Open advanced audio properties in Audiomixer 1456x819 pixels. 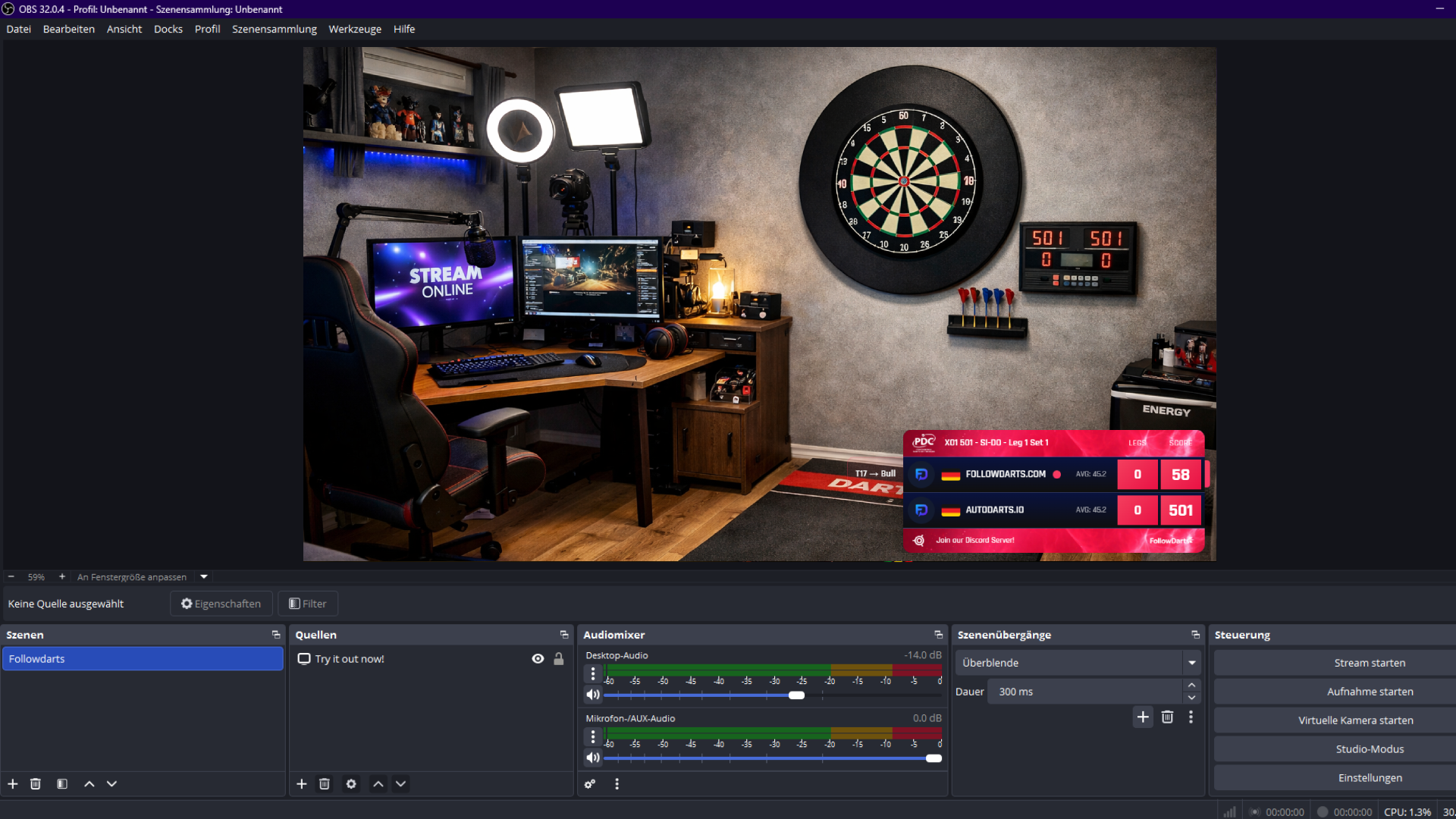[x=590, y=783]
